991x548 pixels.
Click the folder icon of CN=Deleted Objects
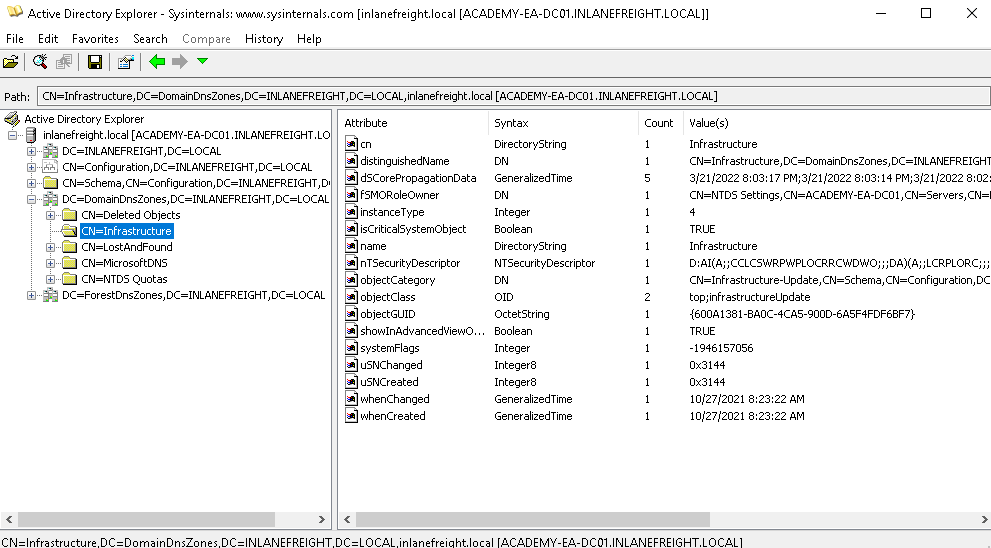[x=70, y=215]
